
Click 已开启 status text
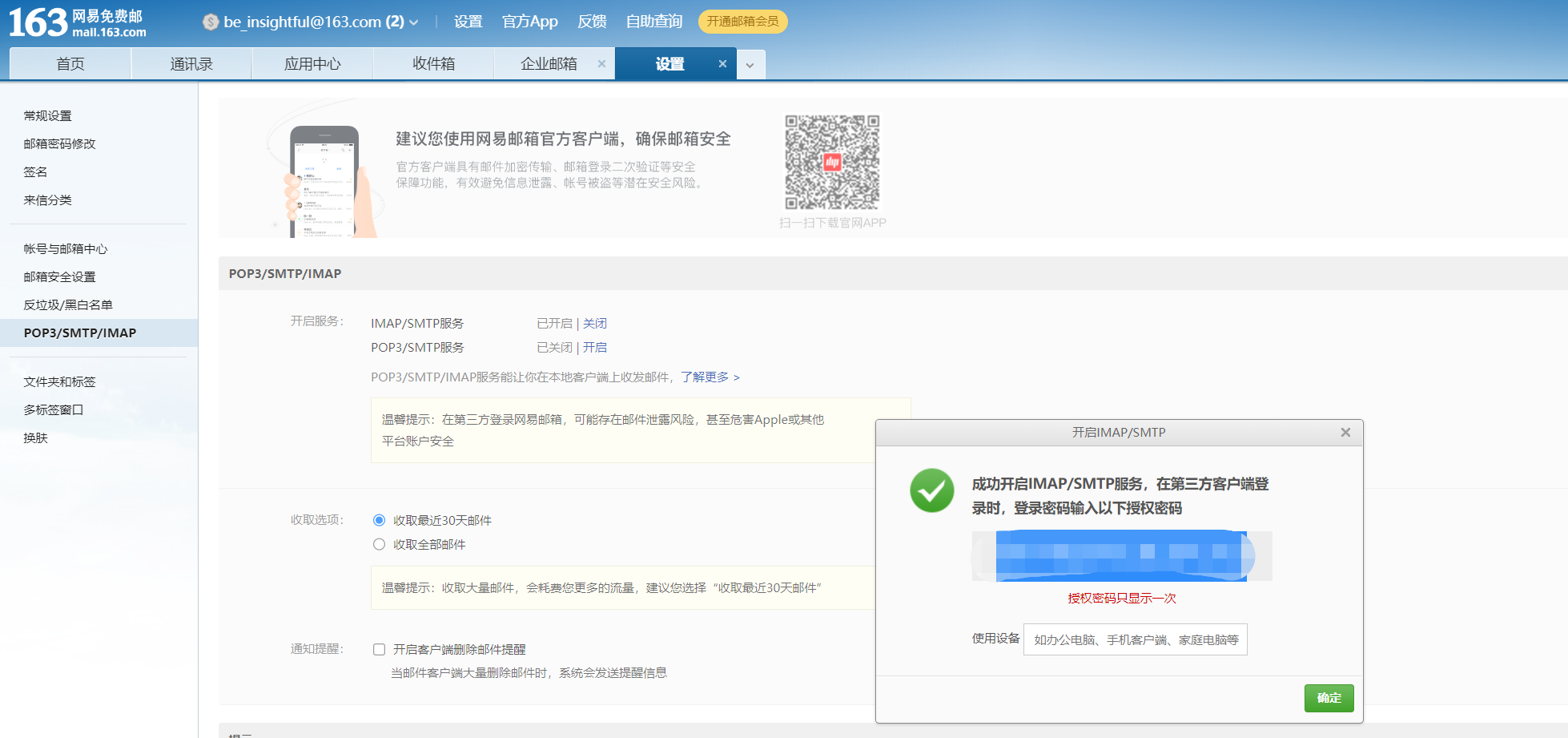pos(554,323)
